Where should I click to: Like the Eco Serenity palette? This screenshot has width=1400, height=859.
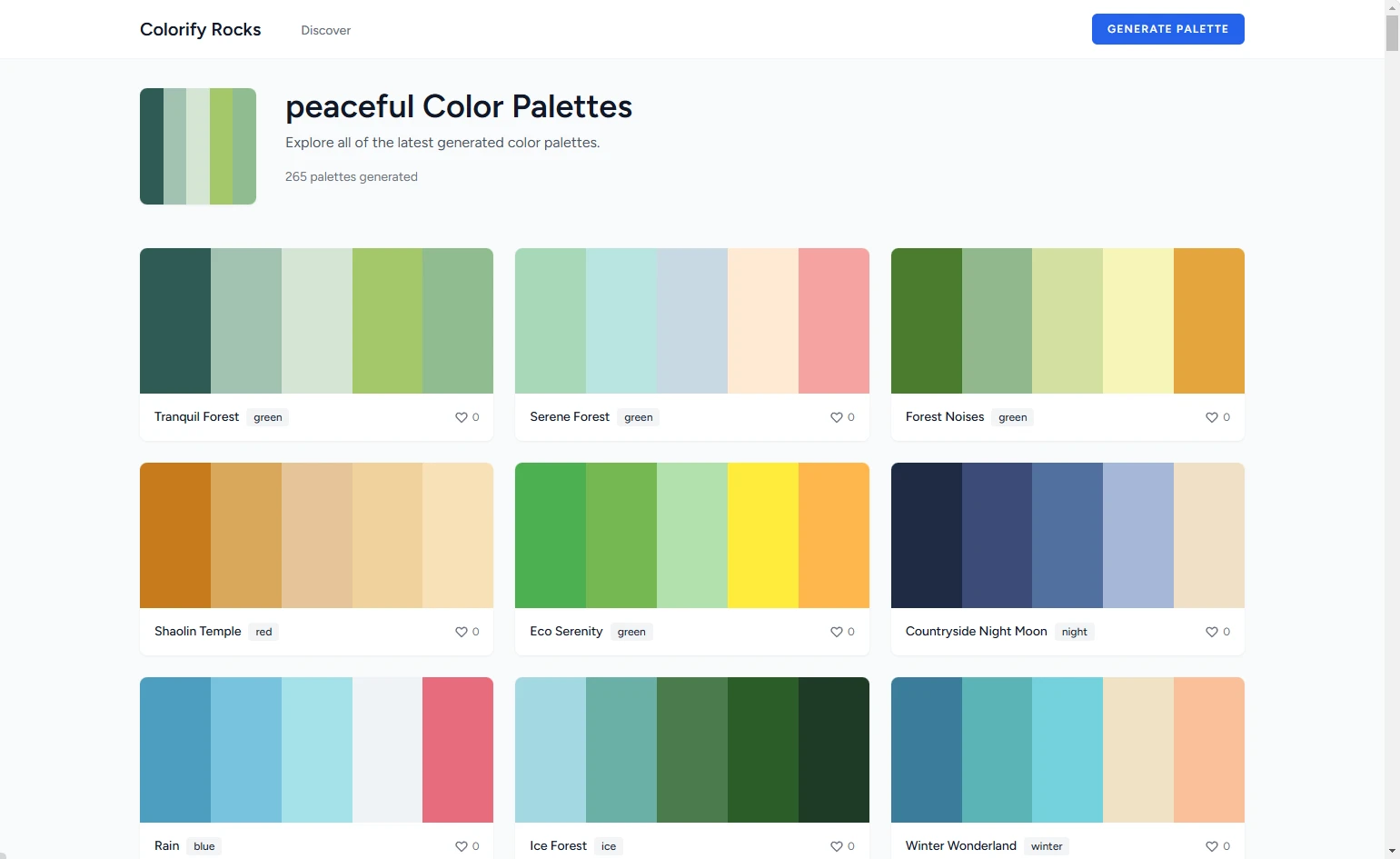click(836, 632)
